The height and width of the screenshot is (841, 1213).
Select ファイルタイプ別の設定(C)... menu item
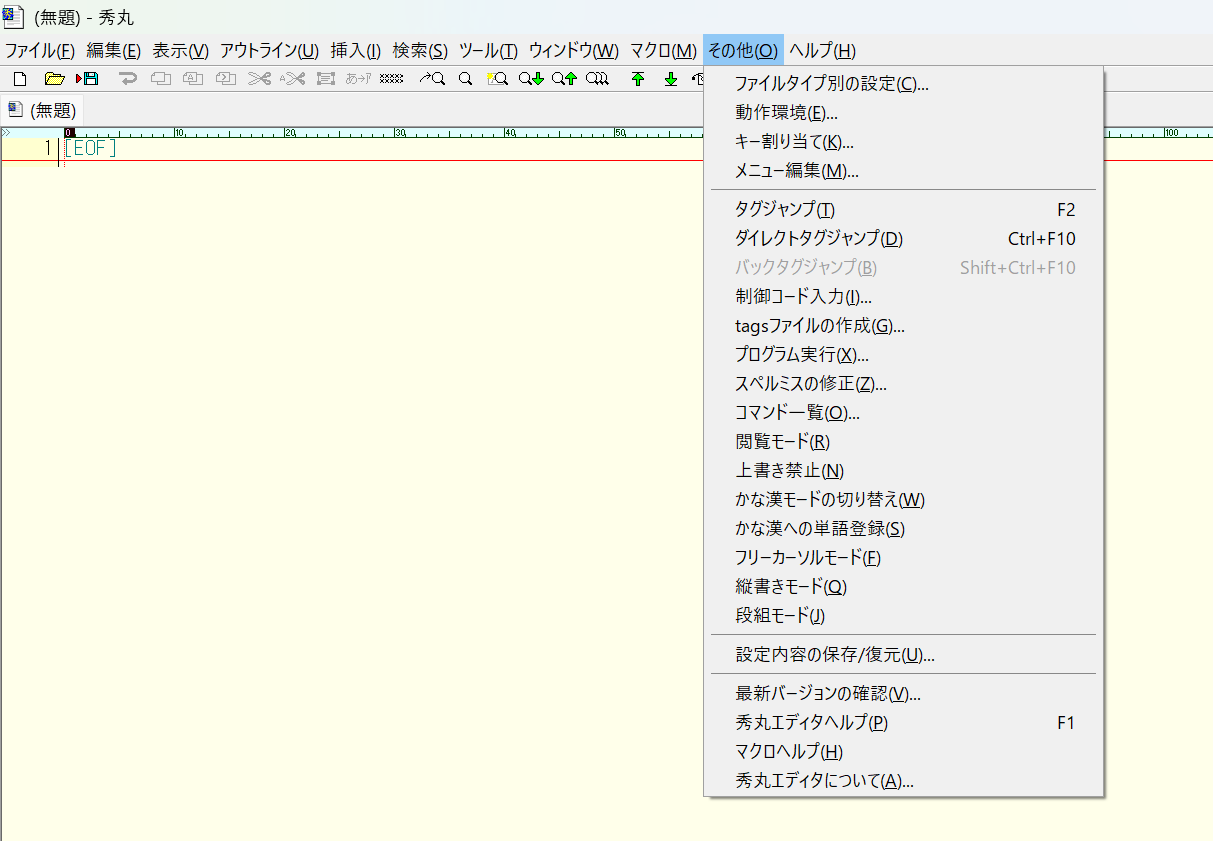(831, 84)
